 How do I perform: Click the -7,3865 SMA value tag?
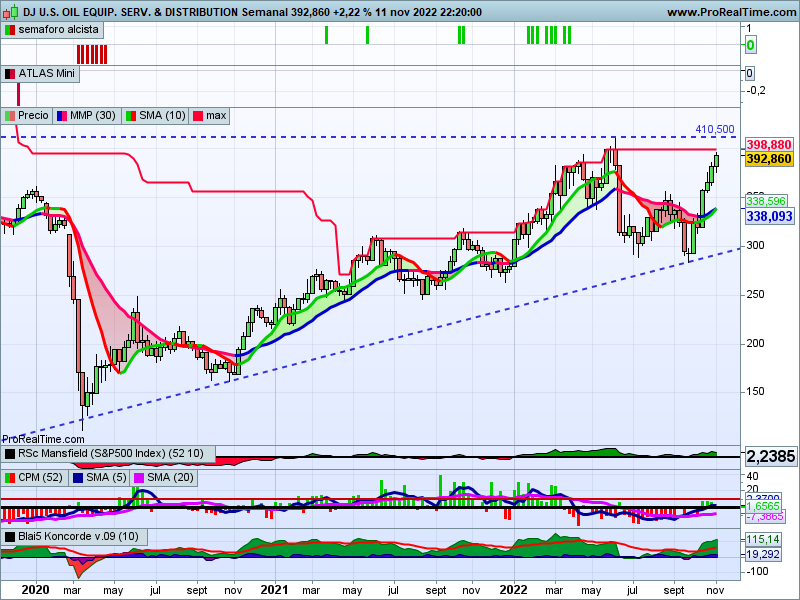(x=764, y=516)
